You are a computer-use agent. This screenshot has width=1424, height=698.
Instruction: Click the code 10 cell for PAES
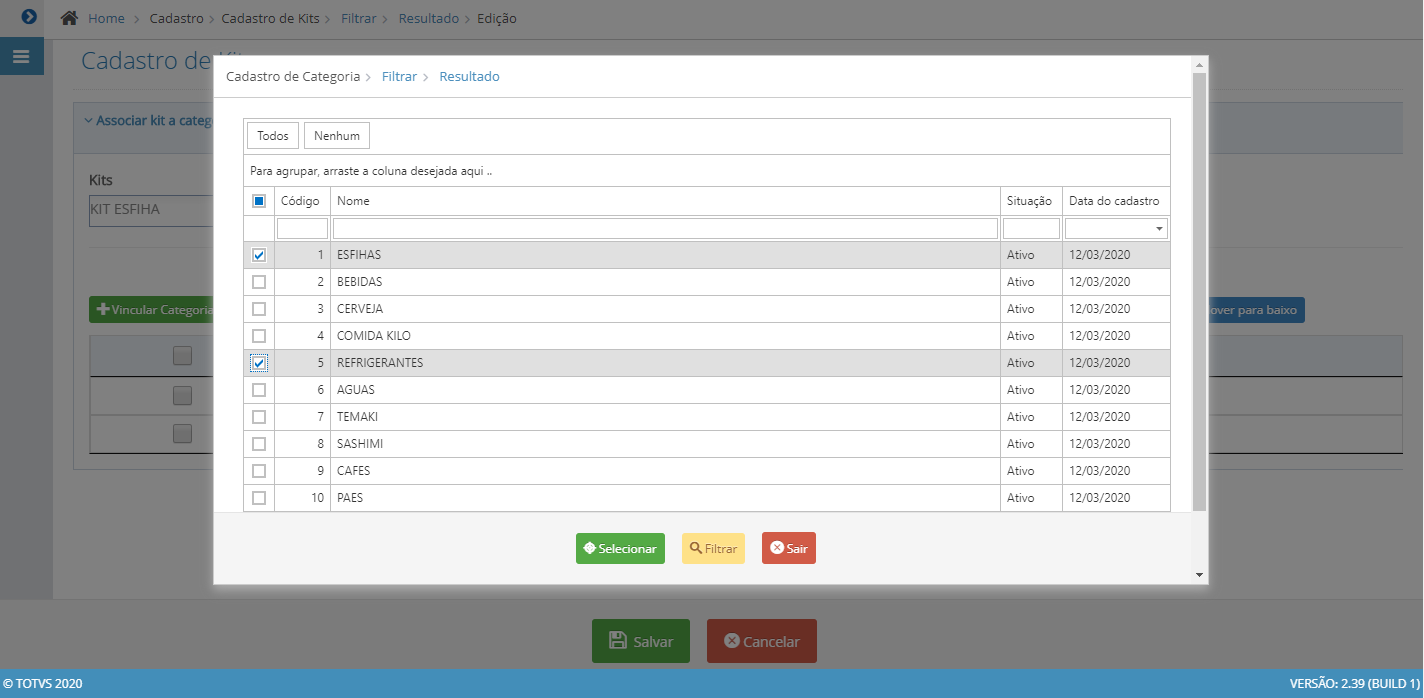303,498
